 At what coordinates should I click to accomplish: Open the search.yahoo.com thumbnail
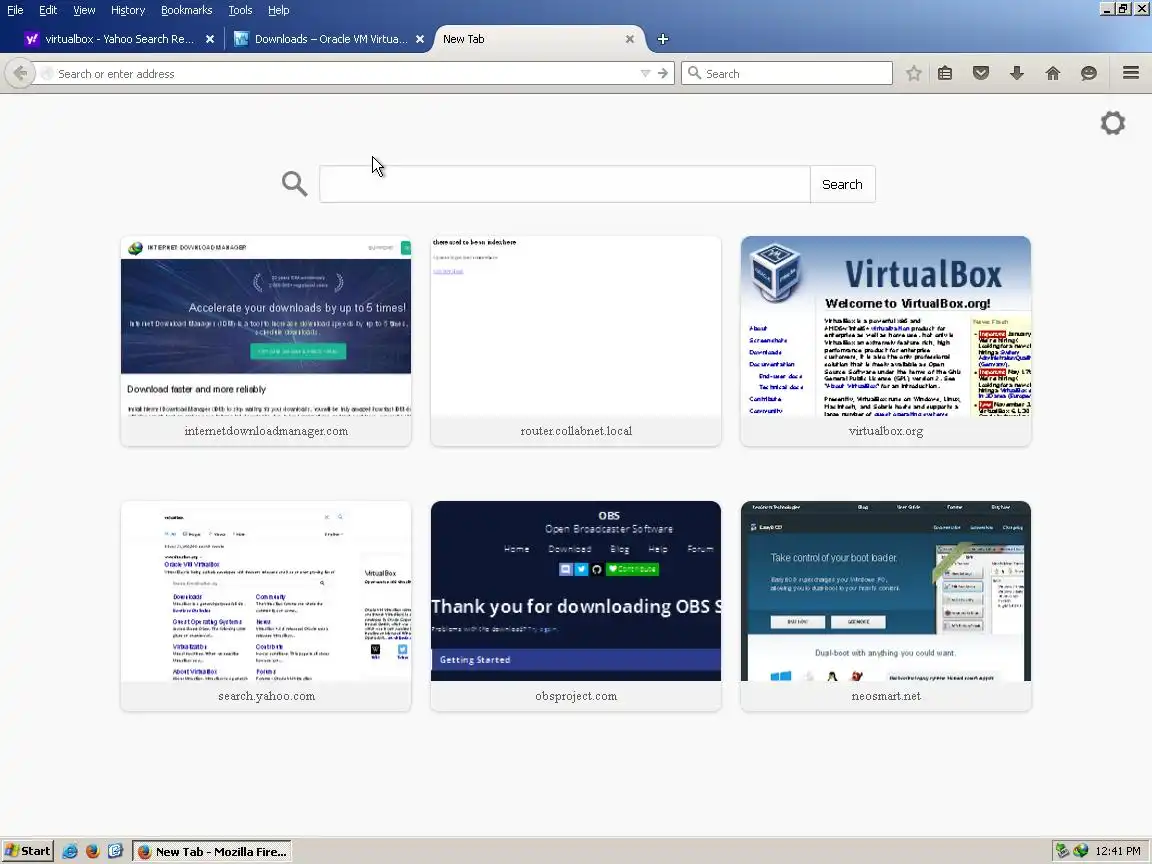pos(266,606)
